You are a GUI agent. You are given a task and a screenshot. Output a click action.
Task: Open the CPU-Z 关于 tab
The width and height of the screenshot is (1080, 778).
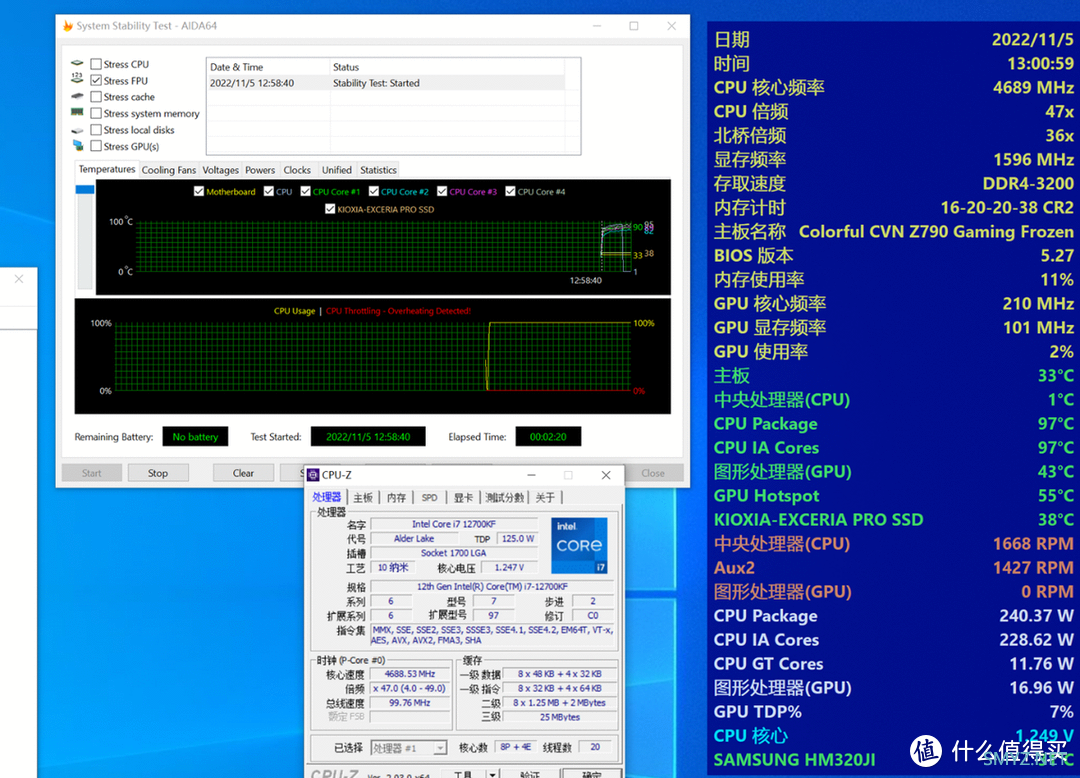(545, 497)
